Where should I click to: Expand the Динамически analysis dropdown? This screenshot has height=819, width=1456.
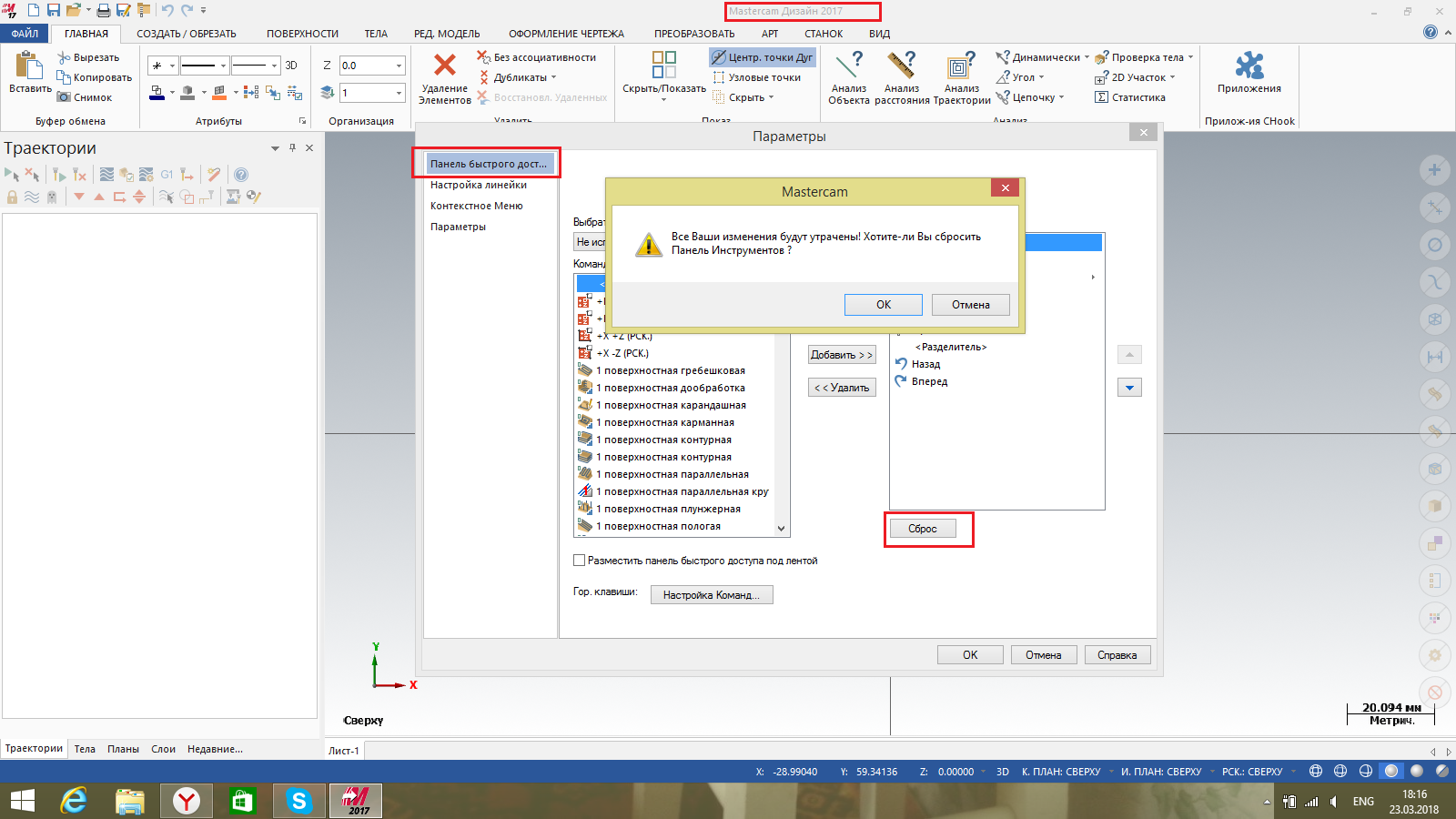point(1087,57)
